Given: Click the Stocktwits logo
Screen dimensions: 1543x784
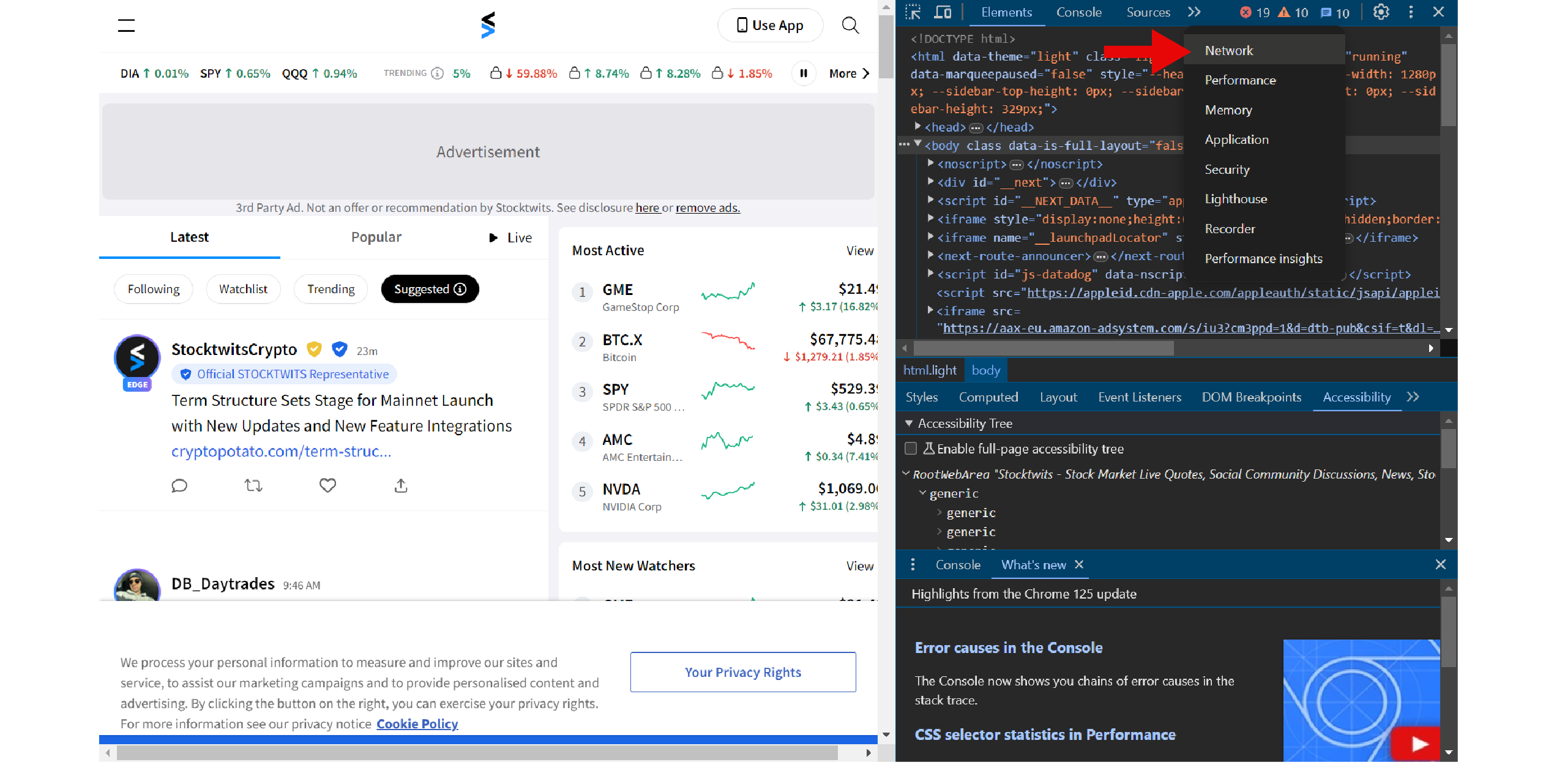Looking at the screenshot, I should pyautogui.click(x=488, y=25).
